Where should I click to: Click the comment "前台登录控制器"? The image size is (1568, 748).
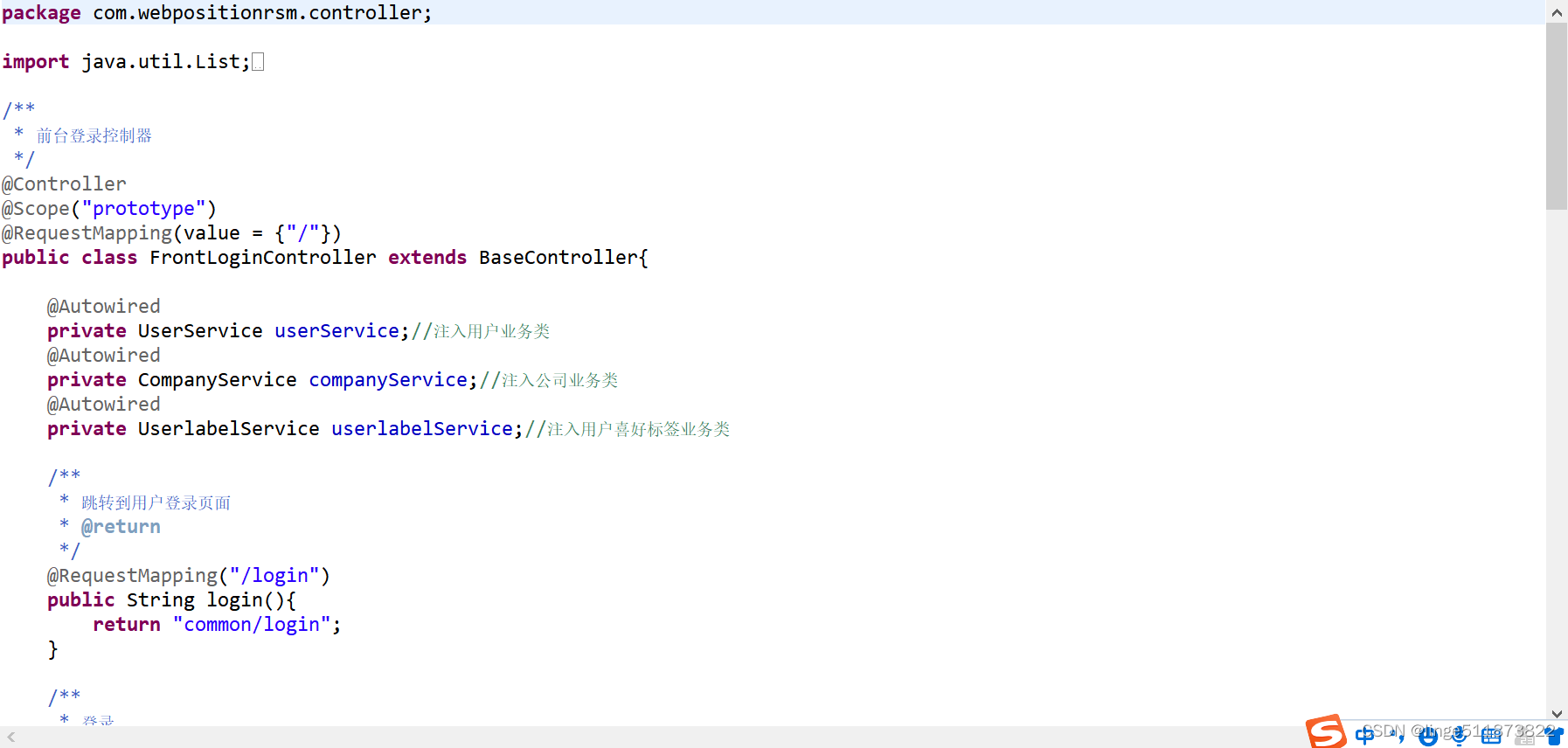pos(94,135)
